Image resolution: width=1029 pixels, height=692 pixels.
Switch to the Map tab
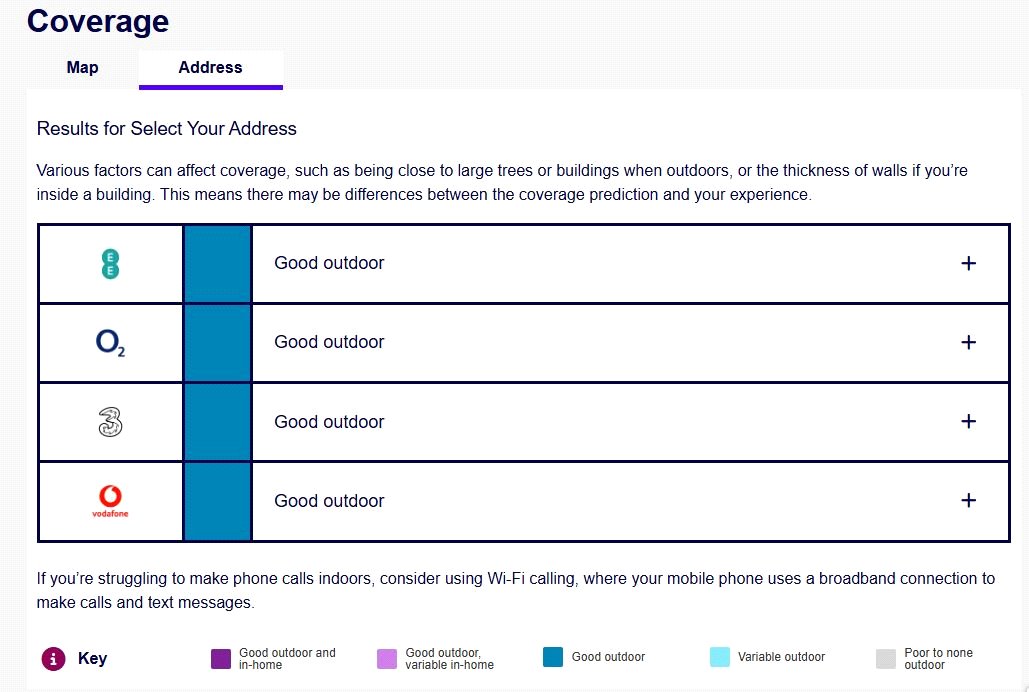(83, 68)
